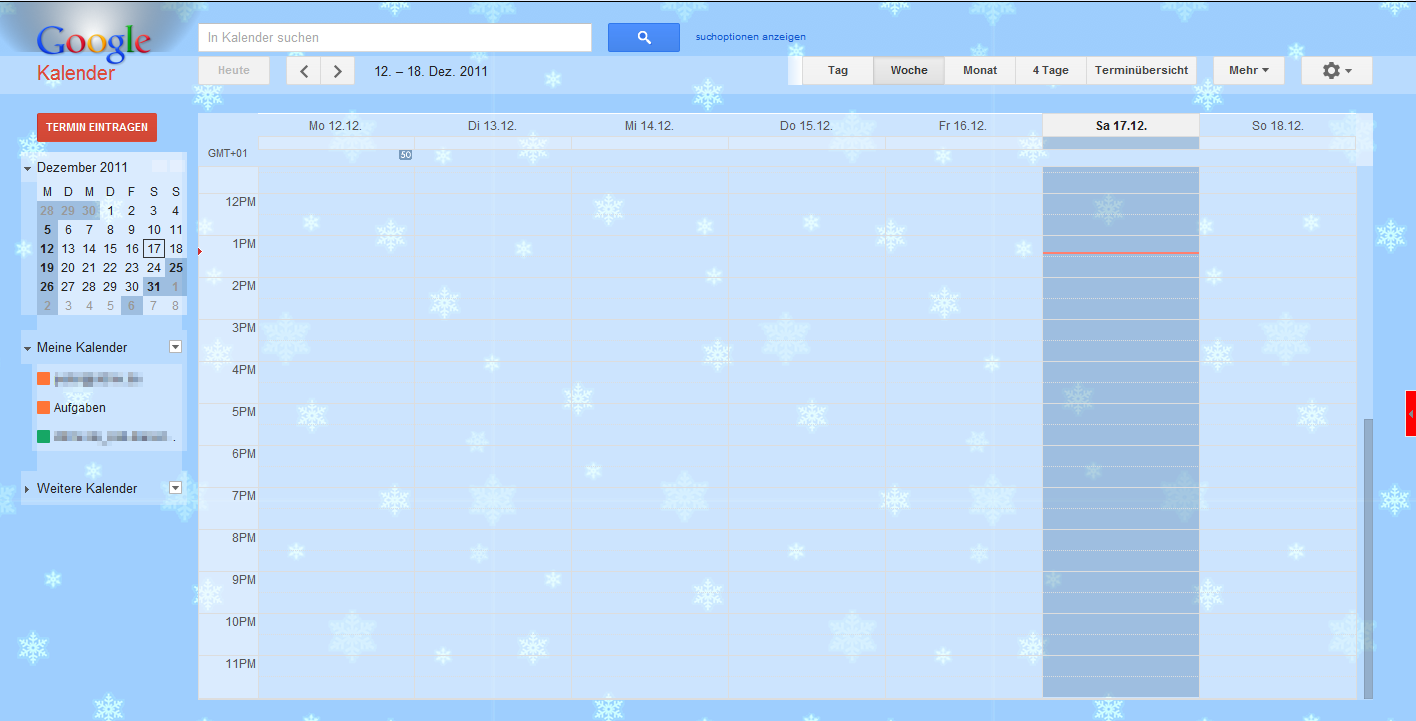Switch to the Terminübersicht view
The height and width of the screenshot is (721, 1416).
click(1141, 71)
